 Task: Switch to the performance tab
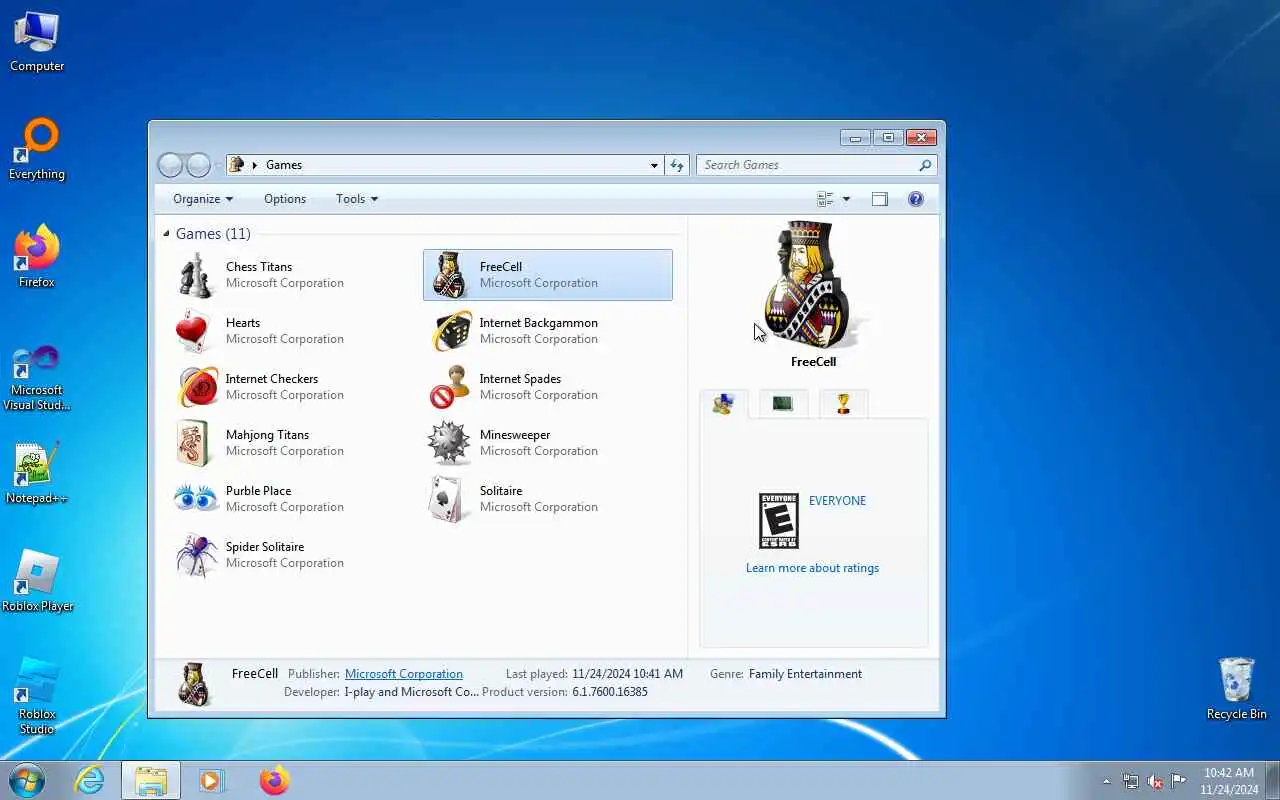click(783, 404)
